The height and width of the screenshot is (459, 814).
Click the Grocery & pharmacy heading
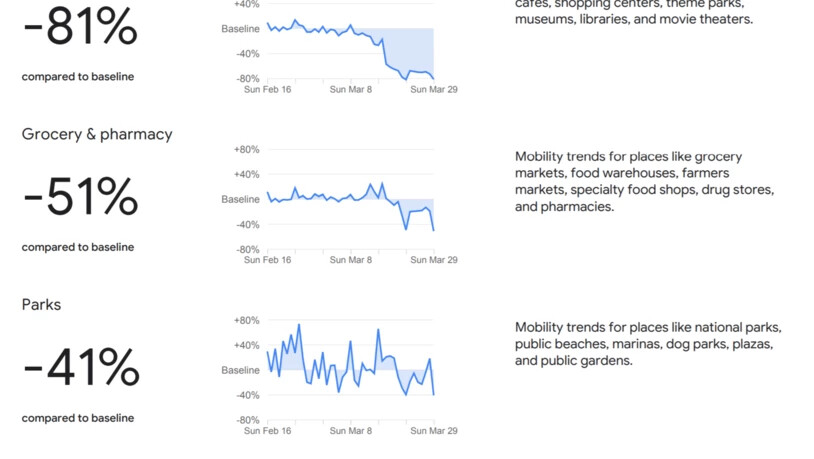[97, 134]
